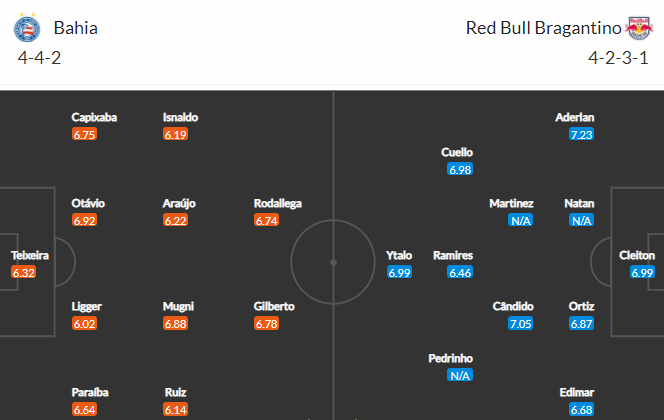The width and height of the screenshot is (664, 420).
Task: Click the Bahia club crest icon
Action: tap(27, 28)
